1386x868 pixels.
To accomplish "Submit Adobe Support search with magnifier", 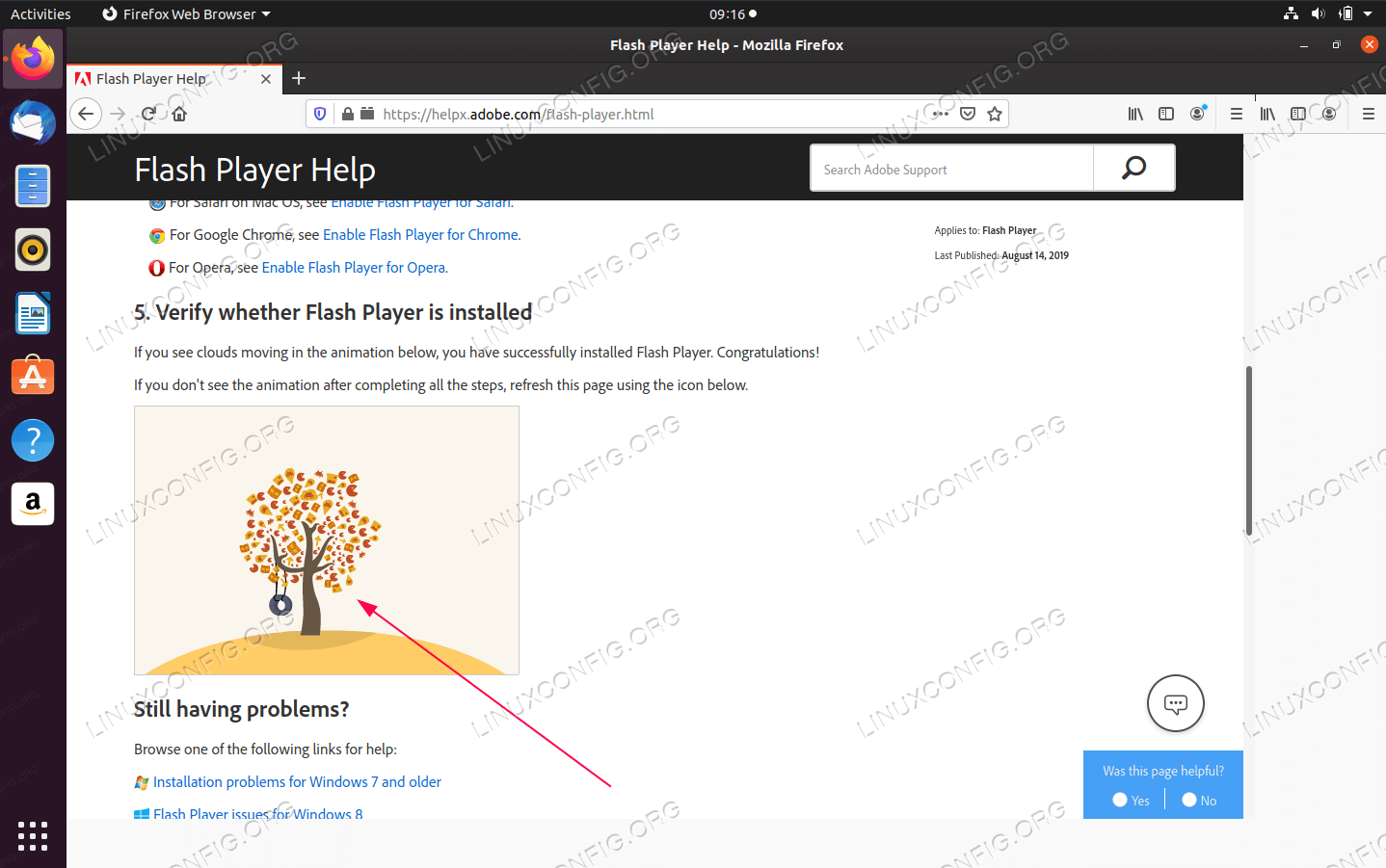I will pos(1134,168).
